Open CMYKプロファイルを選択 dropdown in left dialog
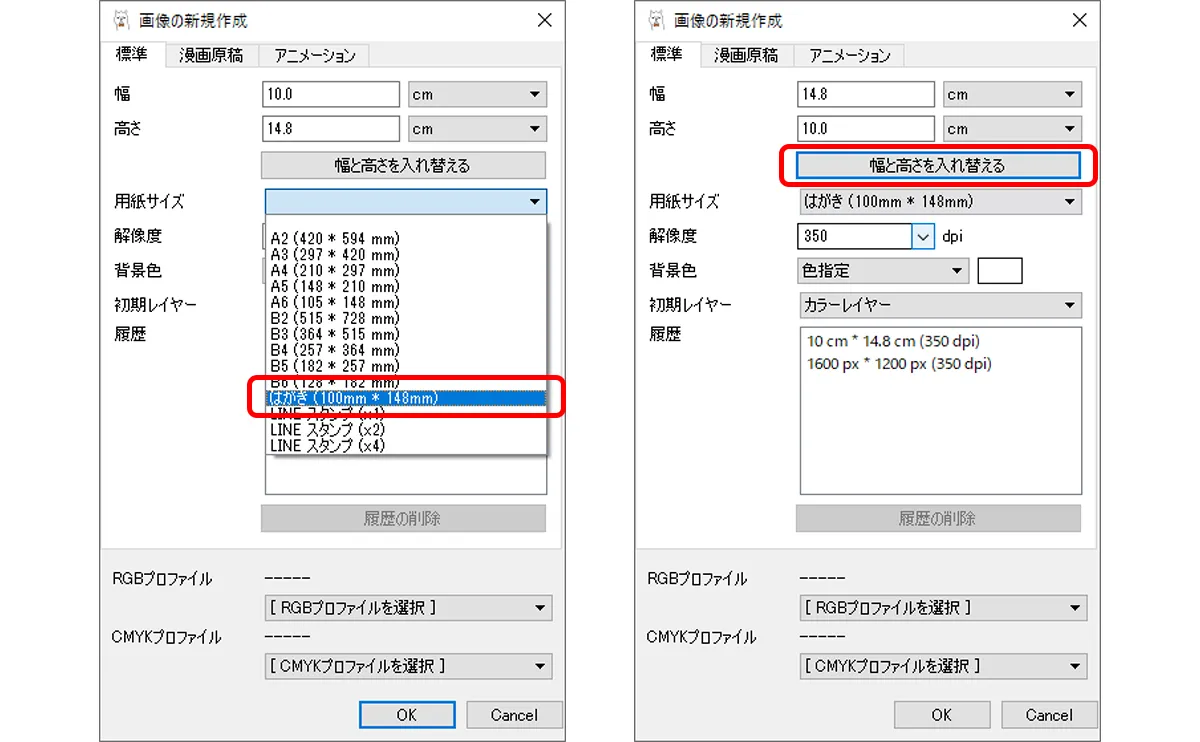This screenshot has width=1200, height=742. coord(409,666)
